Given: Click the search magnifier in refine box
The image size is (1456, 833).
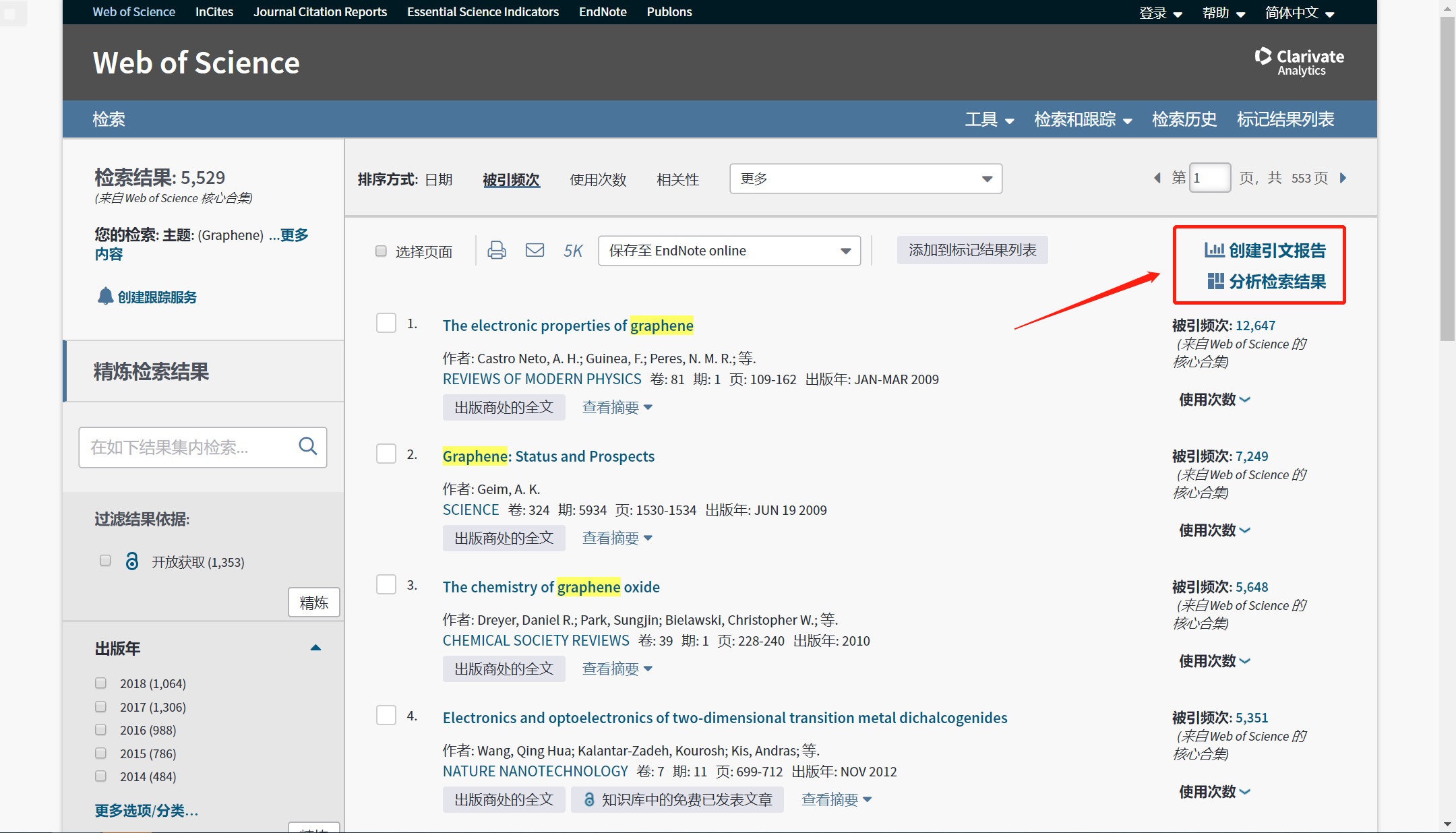Looking at the screenshot, I should tap(308, 446).
